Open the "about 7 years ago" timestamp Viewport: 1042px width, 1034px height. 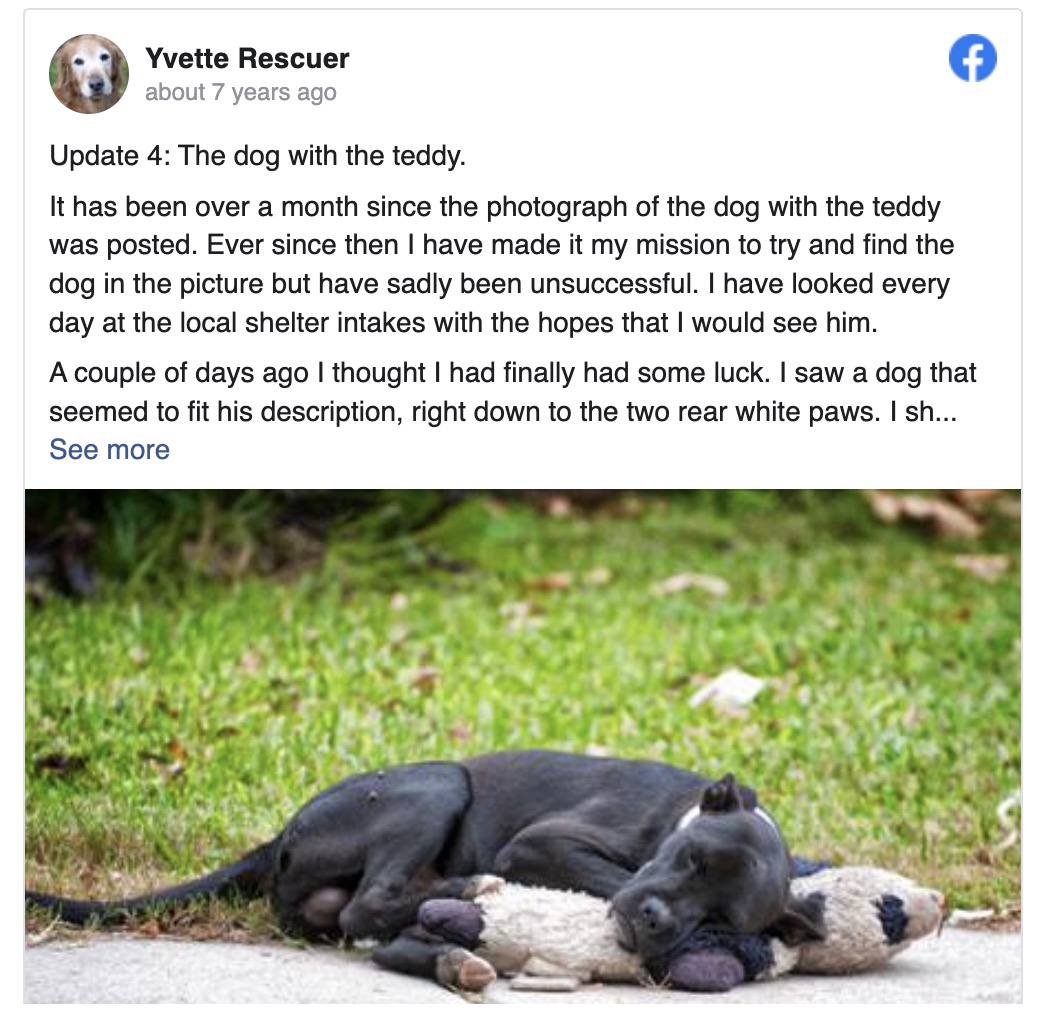tap(241, 92)
